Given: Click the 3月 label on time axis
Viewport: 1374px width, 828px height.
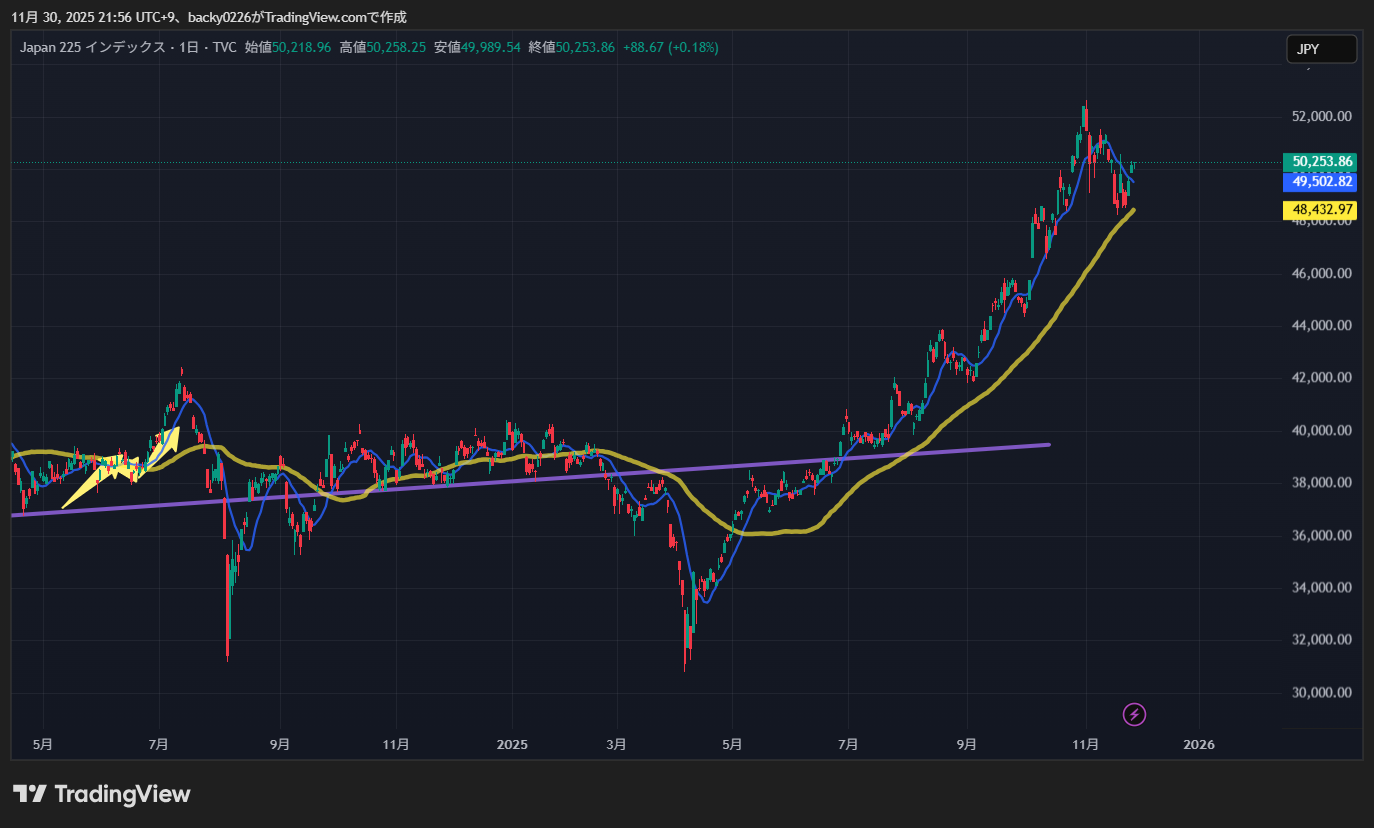Looking at the screenshot, I should coord(617,745).
